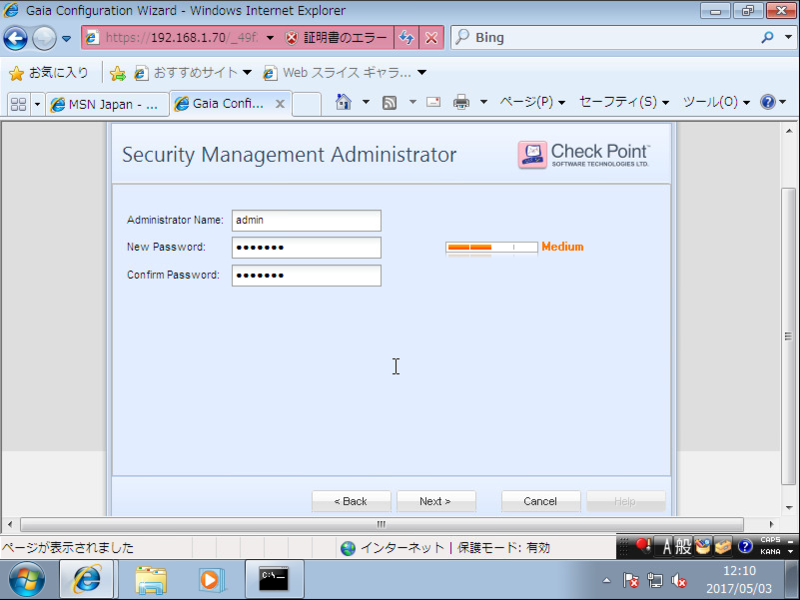Open the certificate error (証明書のエラー) notice
The image size is (800, 600).
pos(336,38)
